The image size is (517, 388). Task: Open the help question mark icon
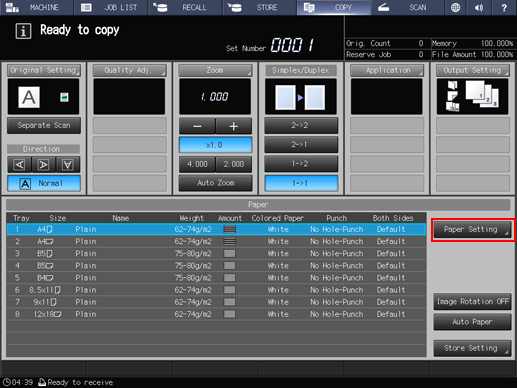click(504, 7)
